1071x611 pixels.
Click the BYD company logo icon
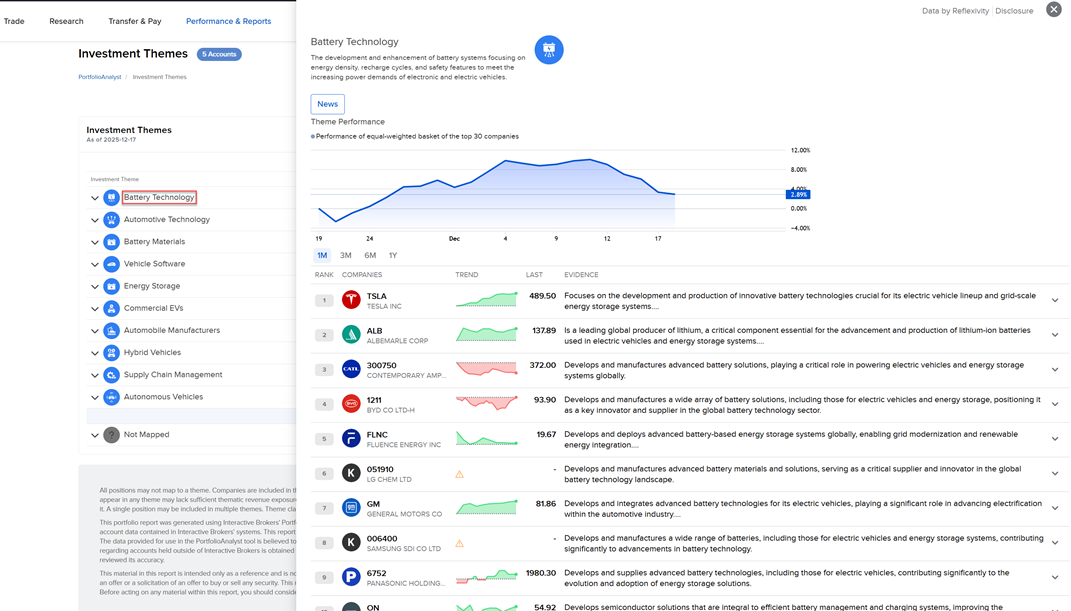[x=351, y=404]
